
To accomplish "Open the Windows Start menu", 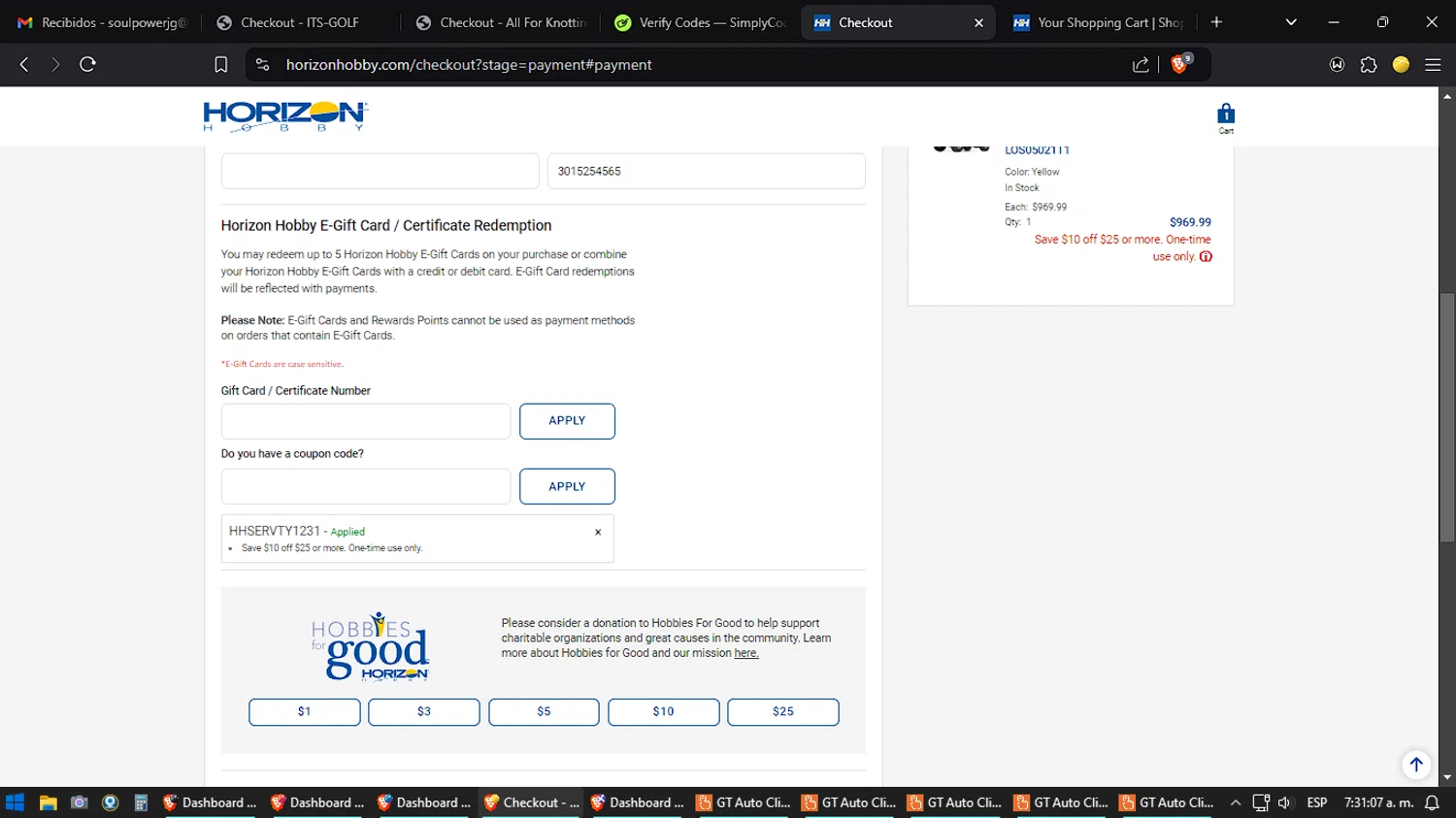I will coord(15,802).
